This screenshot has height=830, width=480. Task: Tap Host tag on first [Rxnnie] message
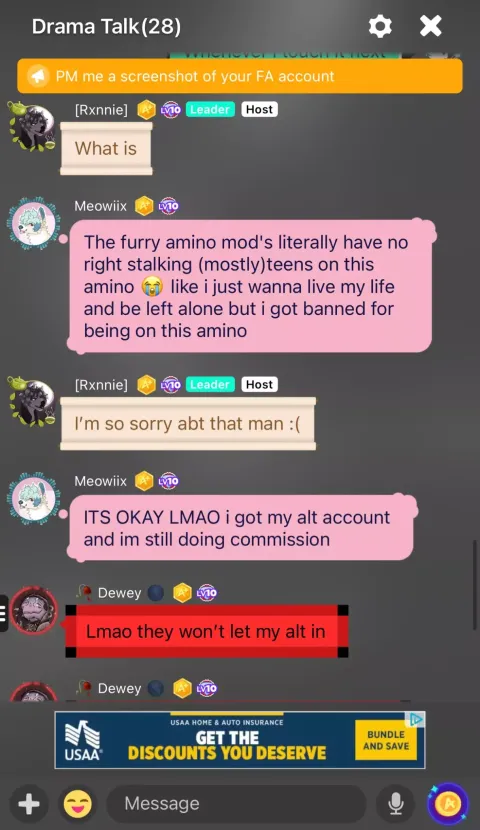[259, 110]
